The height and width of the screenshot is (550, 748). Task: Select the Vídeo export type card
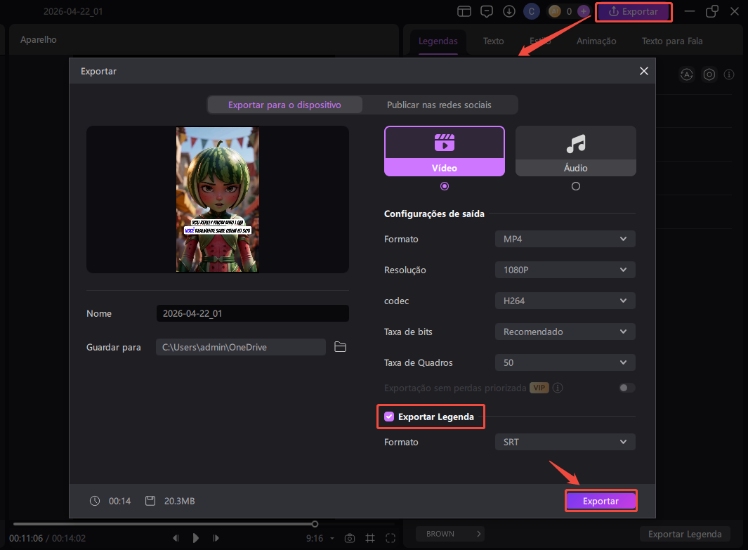pyautogui.click(x=444, y=151)
